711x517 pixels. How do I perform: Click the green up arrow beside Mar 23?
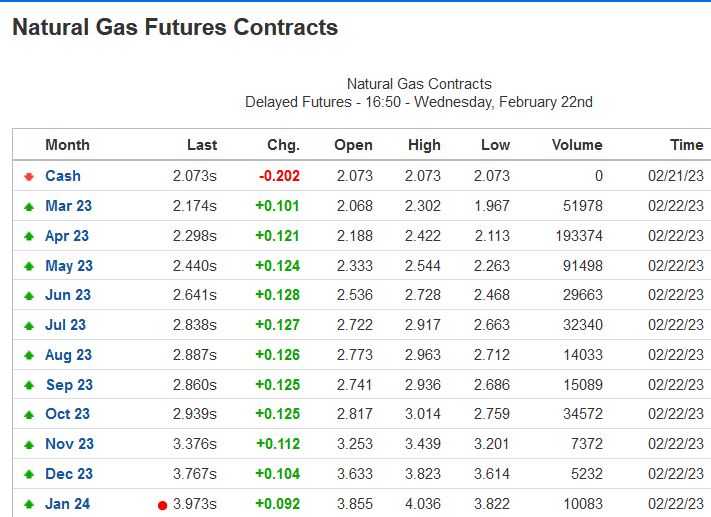pos(29,206)
